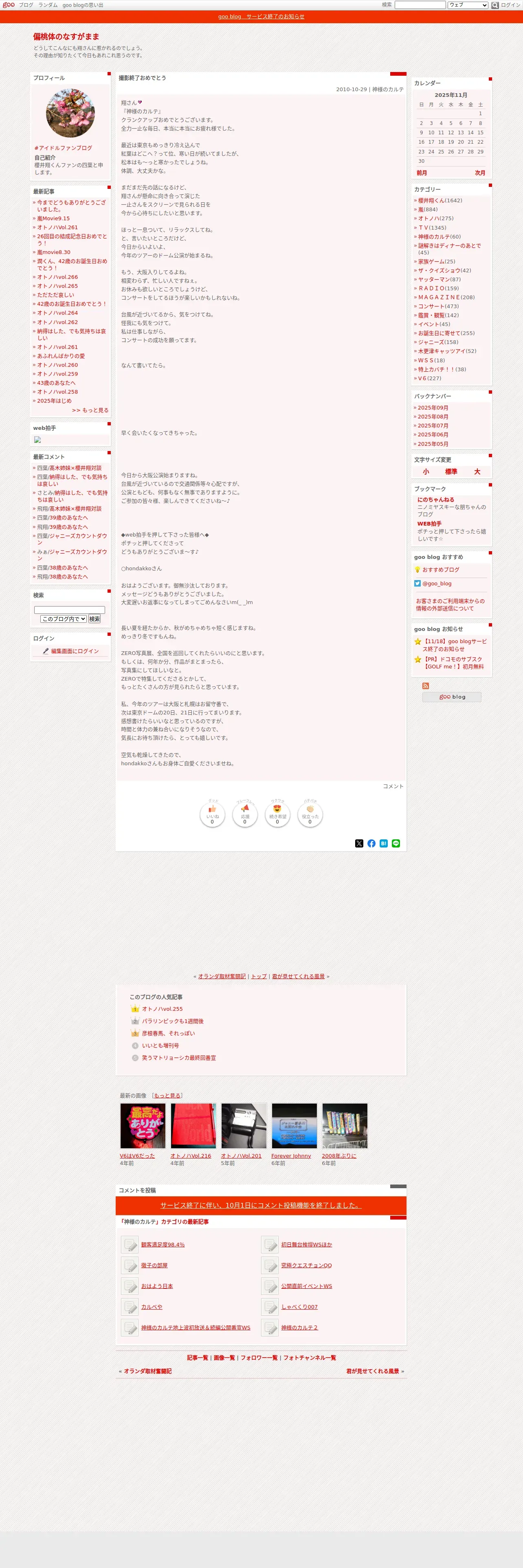The image size is (523, 1568).
Task: Open the にのちゃんねる bookmark
Action: coord(436,500)
